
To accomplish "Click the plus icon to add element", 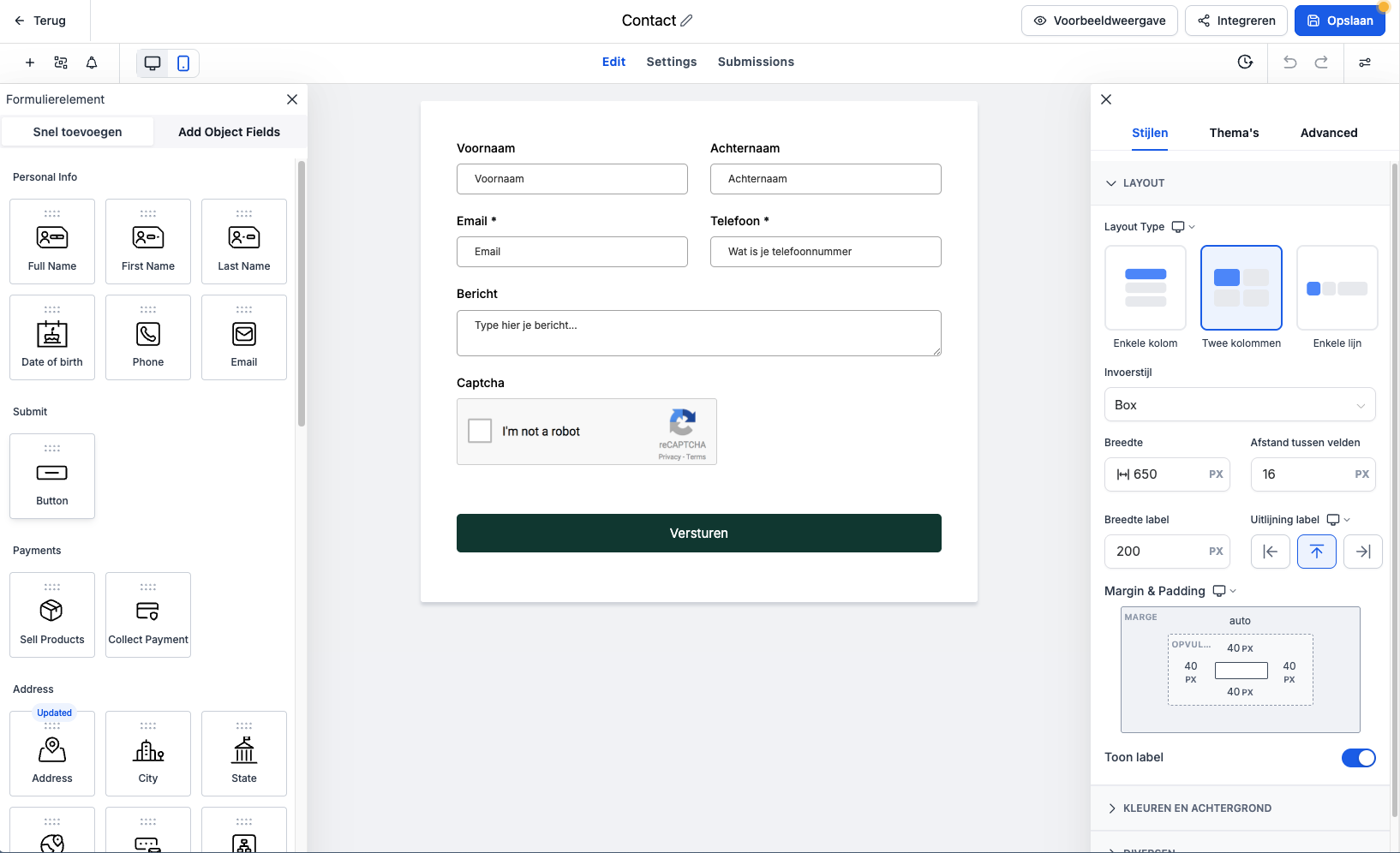I will click(x=30, y=63).
